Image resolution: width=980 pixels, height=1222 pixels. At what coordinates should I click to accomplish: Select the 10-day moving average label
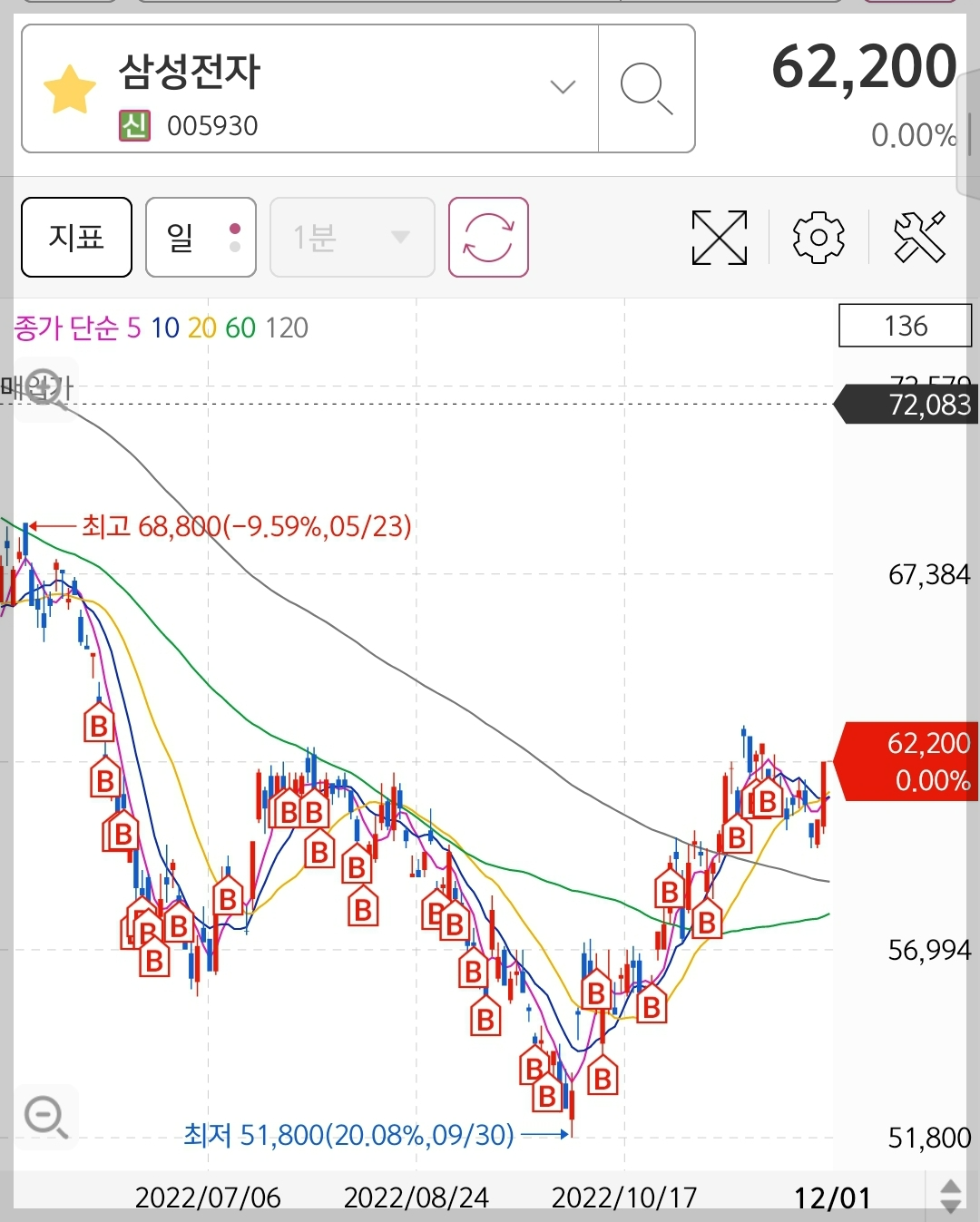pos(165,327)
